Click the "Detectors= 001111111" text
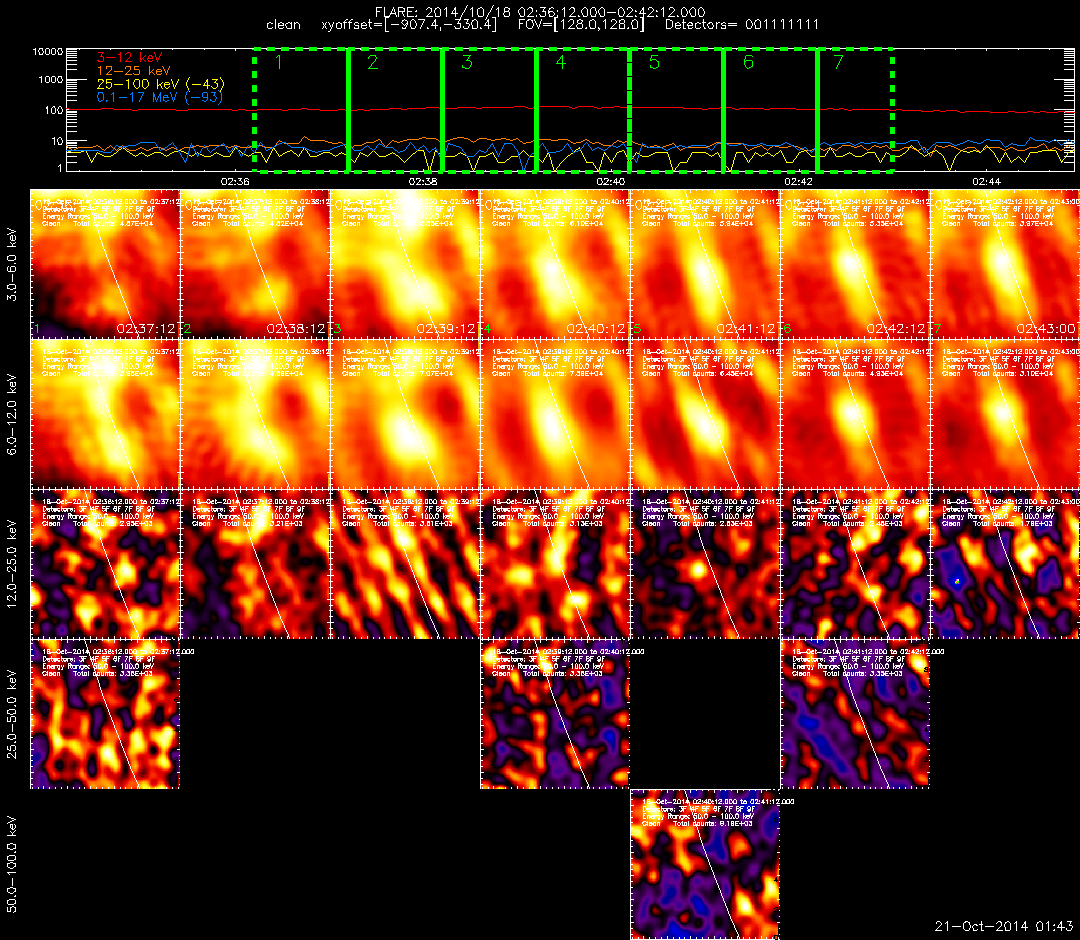This screenshot has height=940, width=1080. coord(742,25)
